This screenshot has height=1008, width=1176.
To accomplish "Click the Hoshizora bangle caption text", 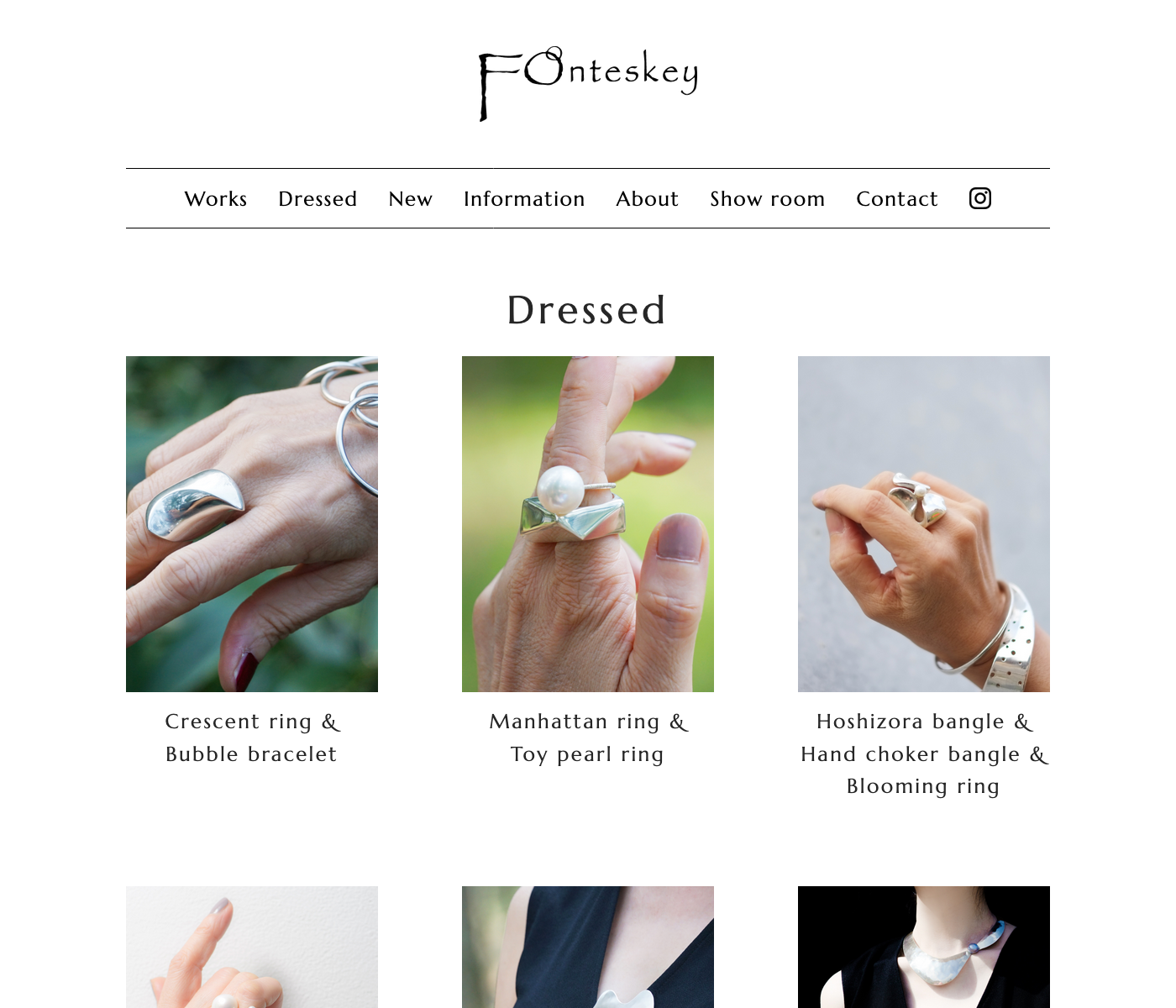I will (x=924, y=754).
